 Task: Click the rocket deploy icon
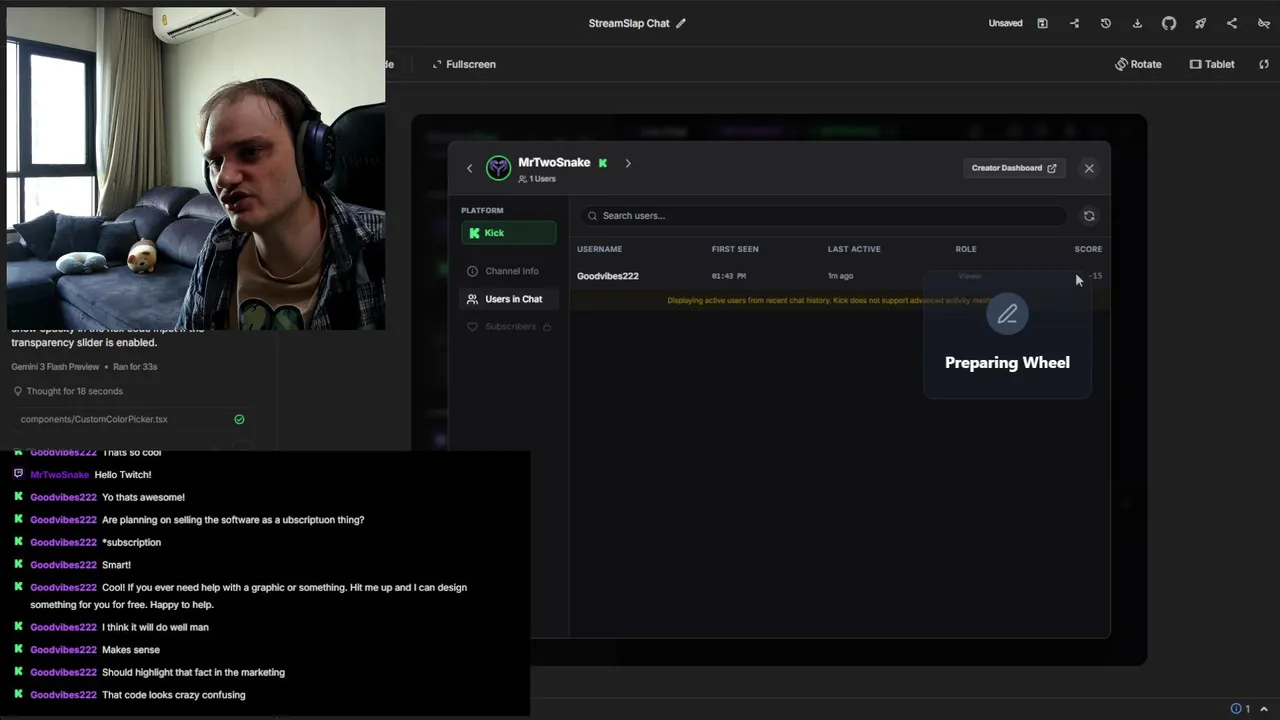1200,23
